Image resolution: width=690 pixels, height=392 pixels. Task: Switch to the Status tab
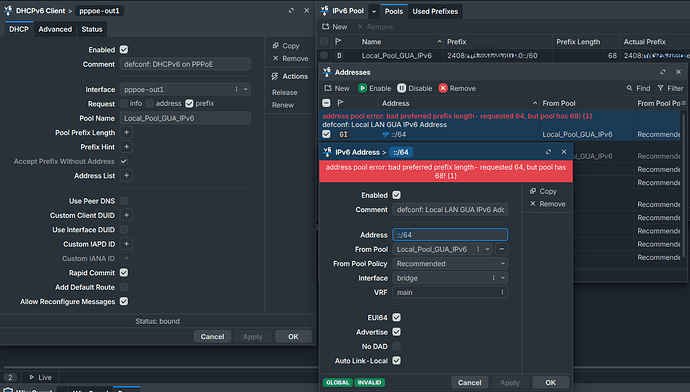(x=92, y=29)
